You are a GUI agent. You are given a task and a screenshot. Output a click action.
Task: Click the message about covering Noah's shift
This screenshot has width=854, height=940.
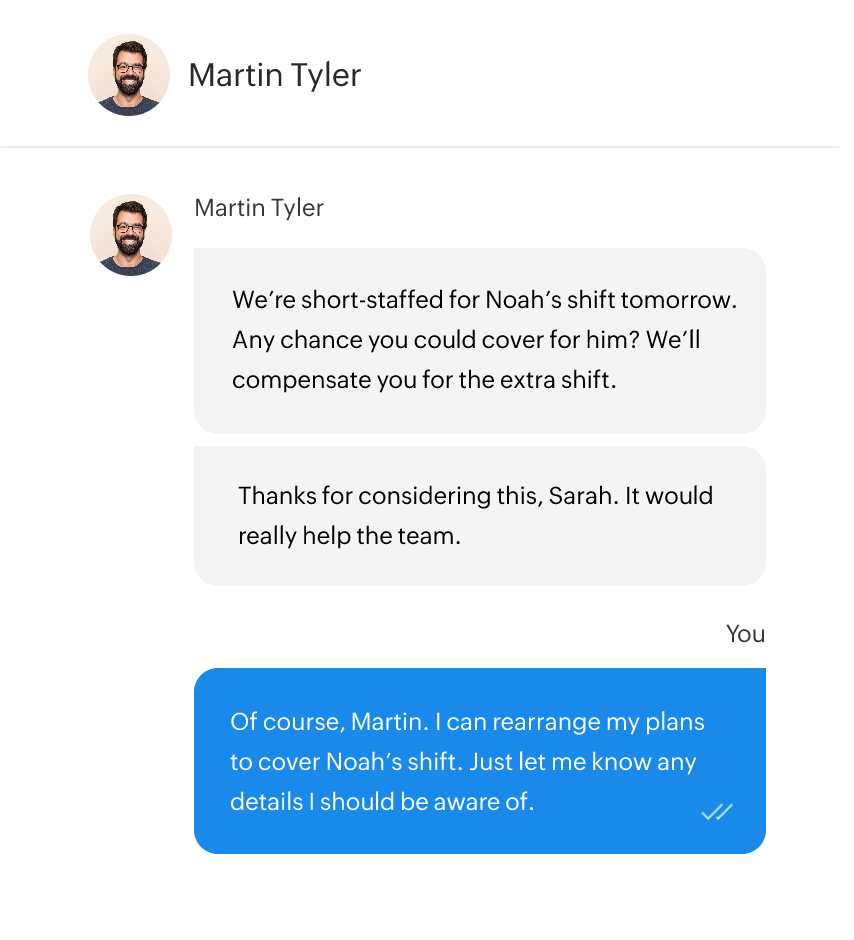pyautogui.click(x=478, y=340)
